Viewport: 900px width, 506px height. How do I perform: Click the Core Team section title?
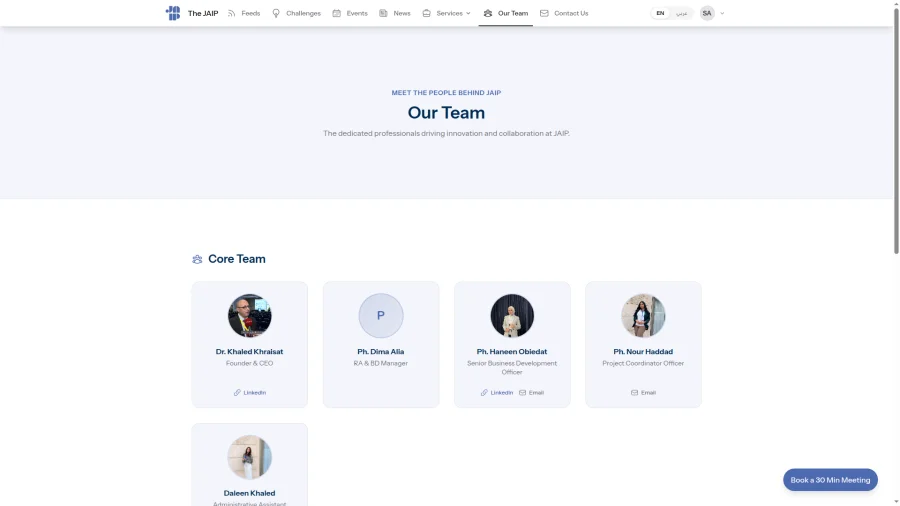236,259
